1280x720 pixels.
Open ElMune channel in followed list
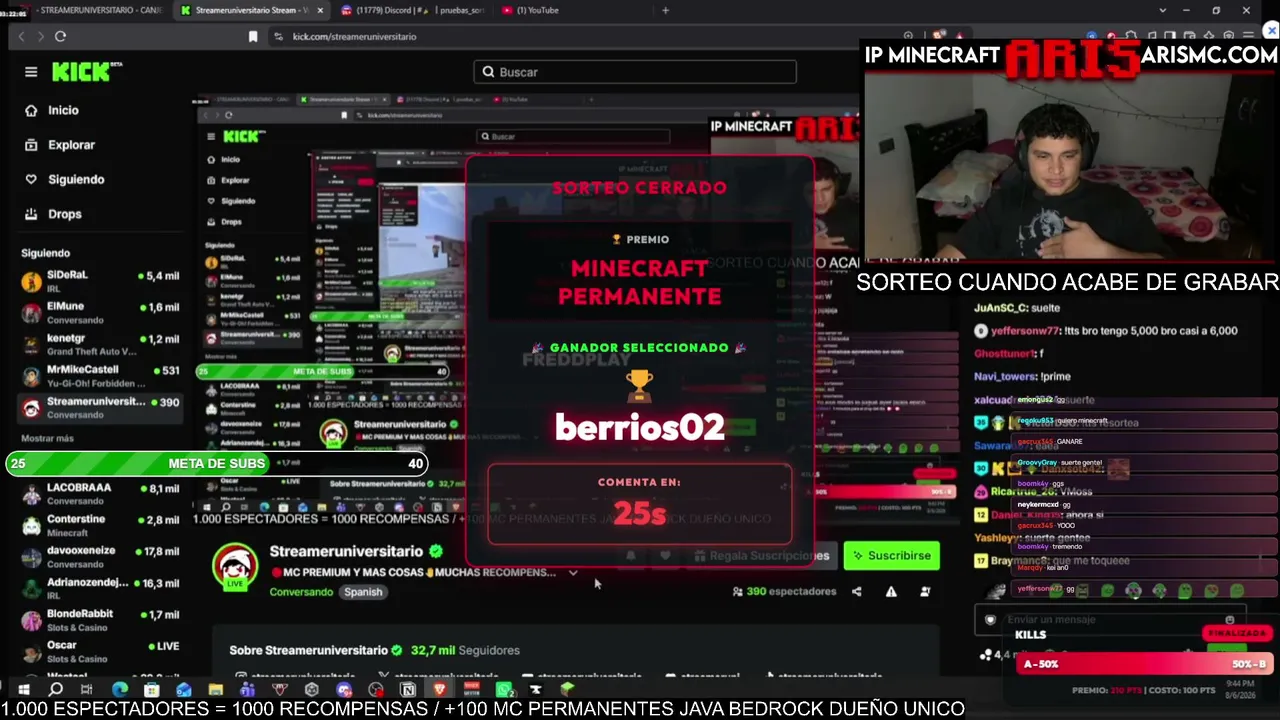click(x=100, y=312)
